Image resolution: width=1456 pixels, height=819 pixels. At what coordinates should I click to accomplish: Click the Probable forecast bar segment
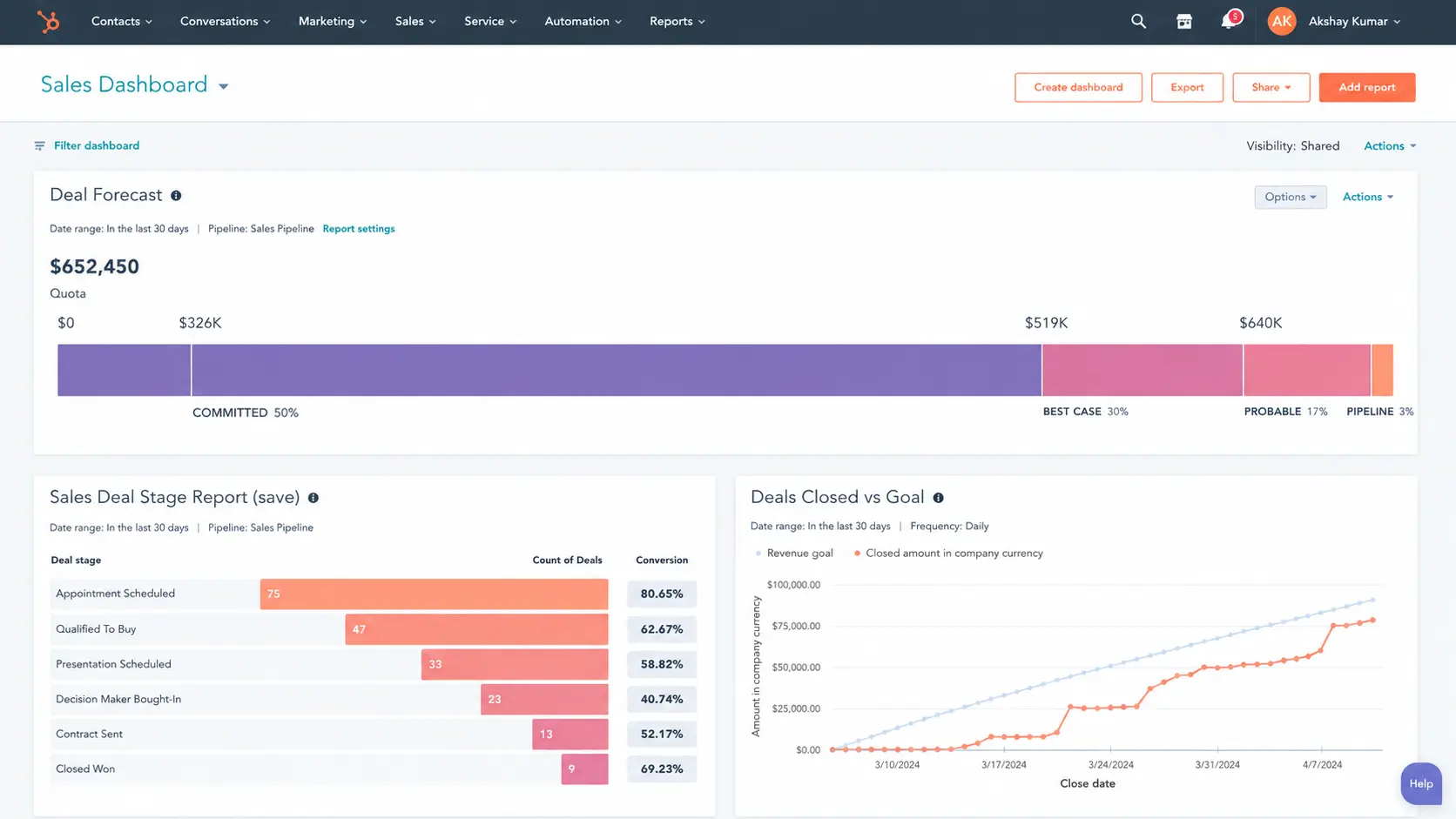tap(1307, 370)
